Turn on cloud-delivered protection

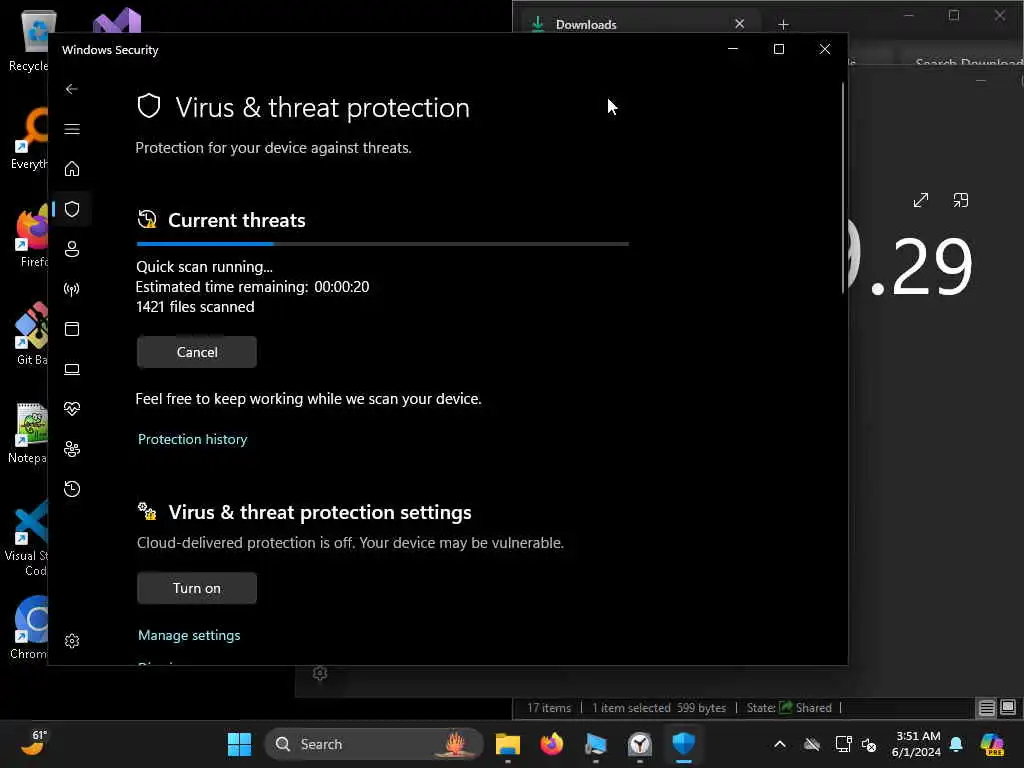pos(197,588)
